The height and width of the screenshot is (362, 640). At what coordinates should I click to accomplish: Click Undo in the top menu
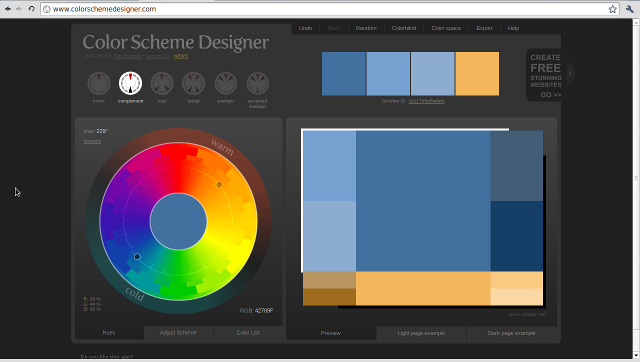pyautogui.click(x=305, y=28)
